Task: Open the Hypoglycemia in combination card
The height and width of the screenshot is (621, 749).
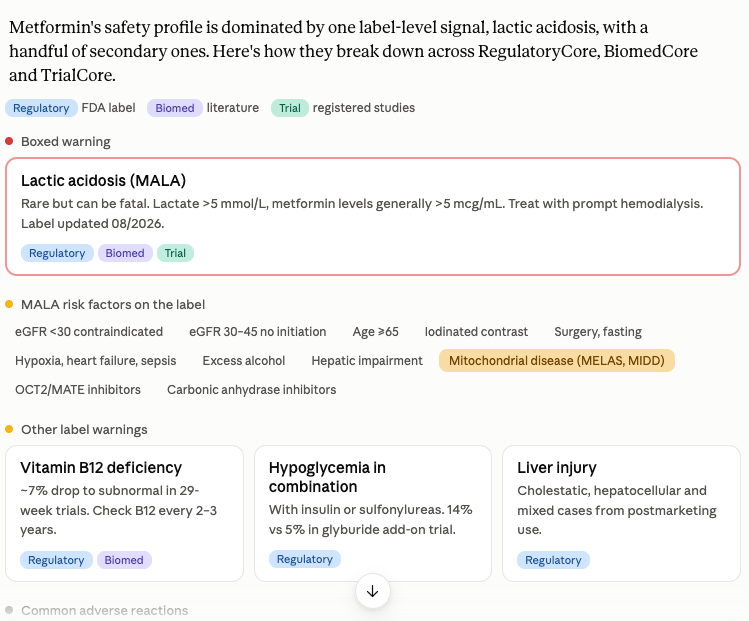Action: pos(373,514)
